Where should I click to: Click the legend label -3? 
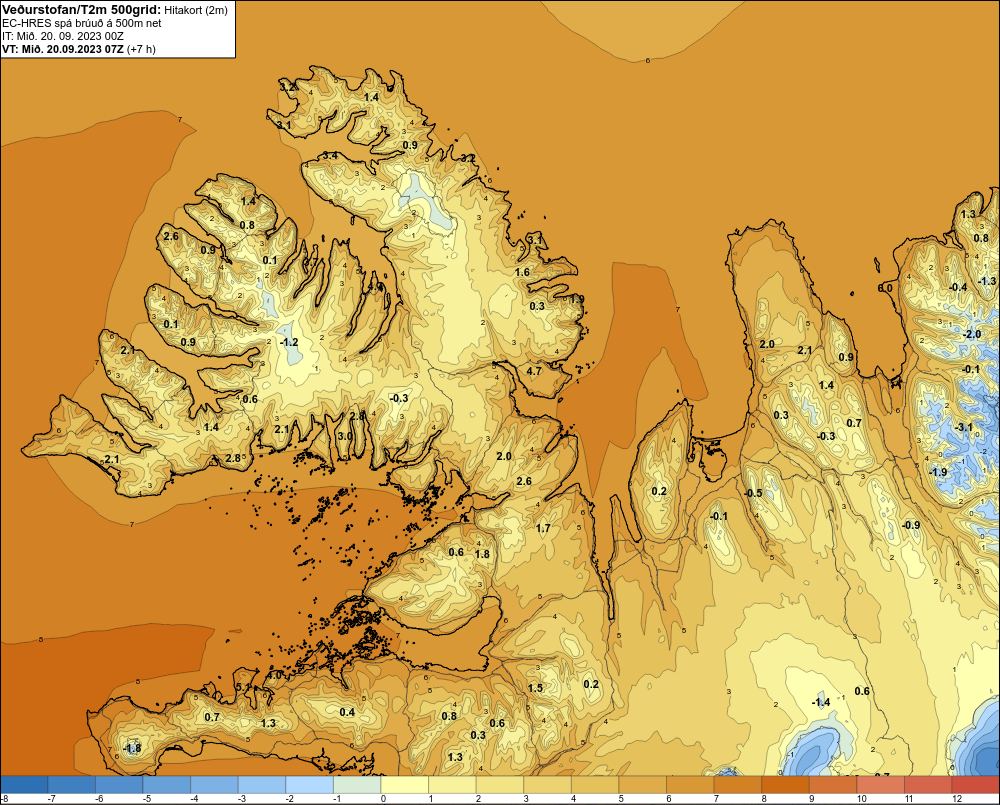coord(242,799)
